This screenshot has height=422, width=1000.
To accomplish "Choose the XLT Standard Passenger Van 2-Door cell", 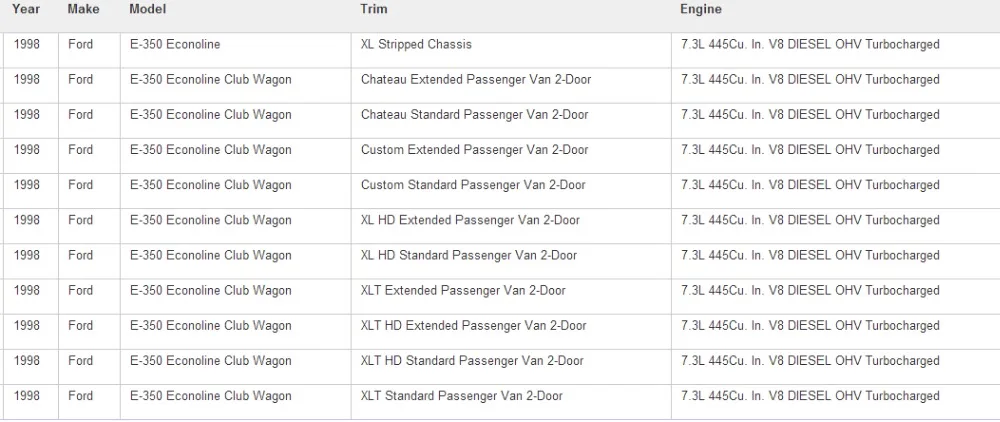I will pos(462,396).
